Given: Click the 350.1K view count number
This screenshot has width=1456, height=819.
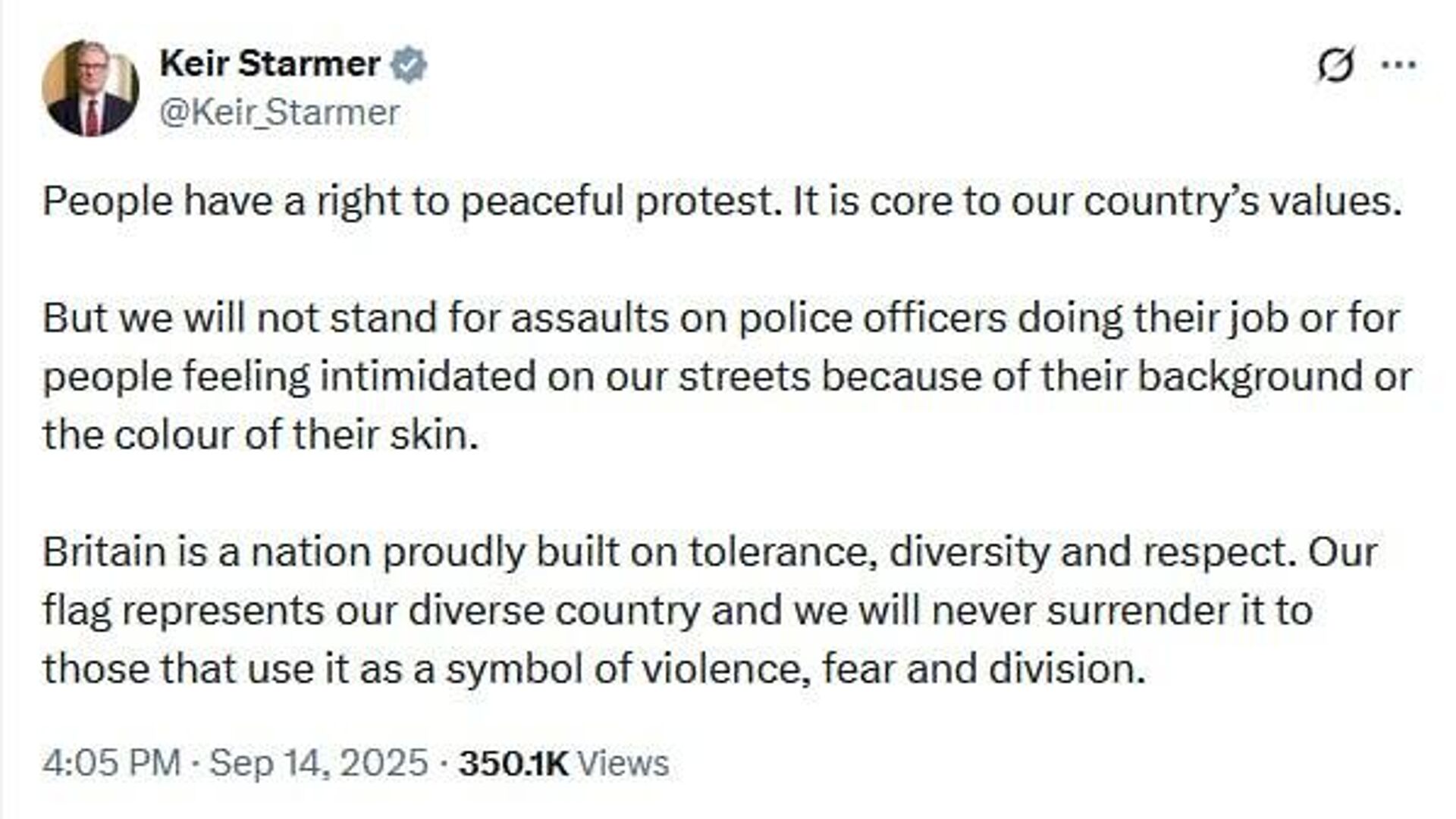Looking at the screenshot, I should click(513, 764).
